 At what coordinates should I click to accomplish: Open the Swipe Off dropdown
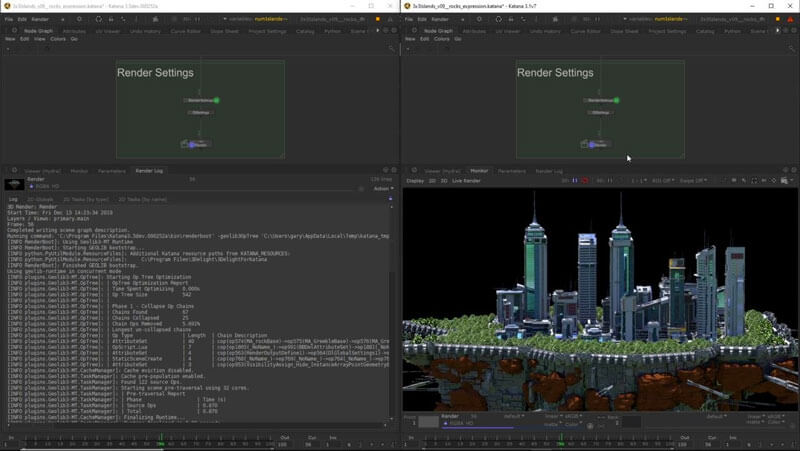(x=693, y=181)
